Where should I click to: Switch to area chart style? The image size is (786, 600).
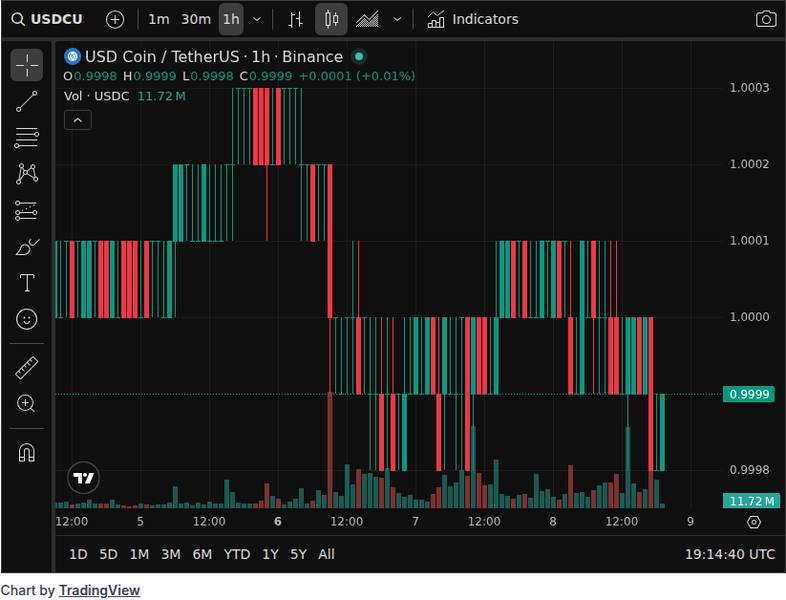[x=367, y=20]
